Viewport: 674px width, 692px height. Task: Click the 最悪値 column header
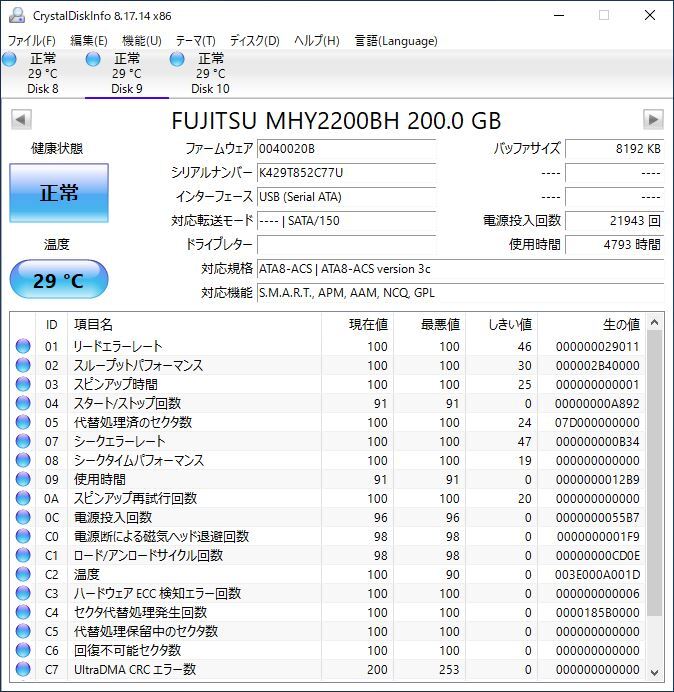point(429,325)
